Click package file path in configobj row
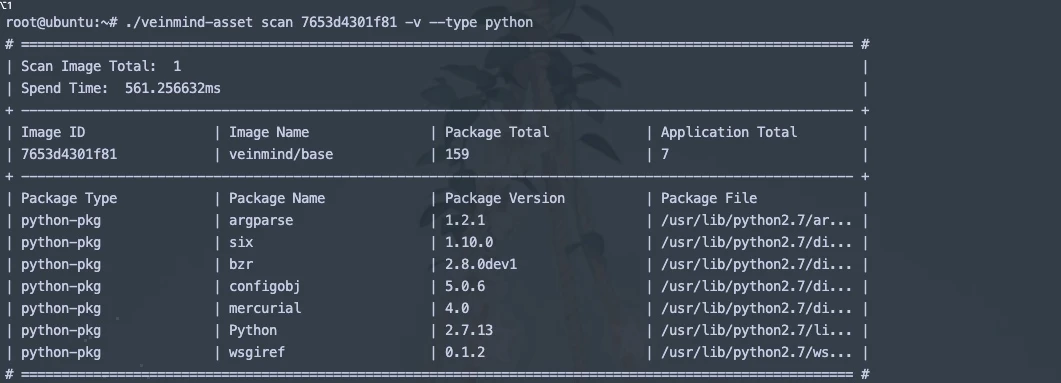The image size is (1061, 383). pos(756,286)
